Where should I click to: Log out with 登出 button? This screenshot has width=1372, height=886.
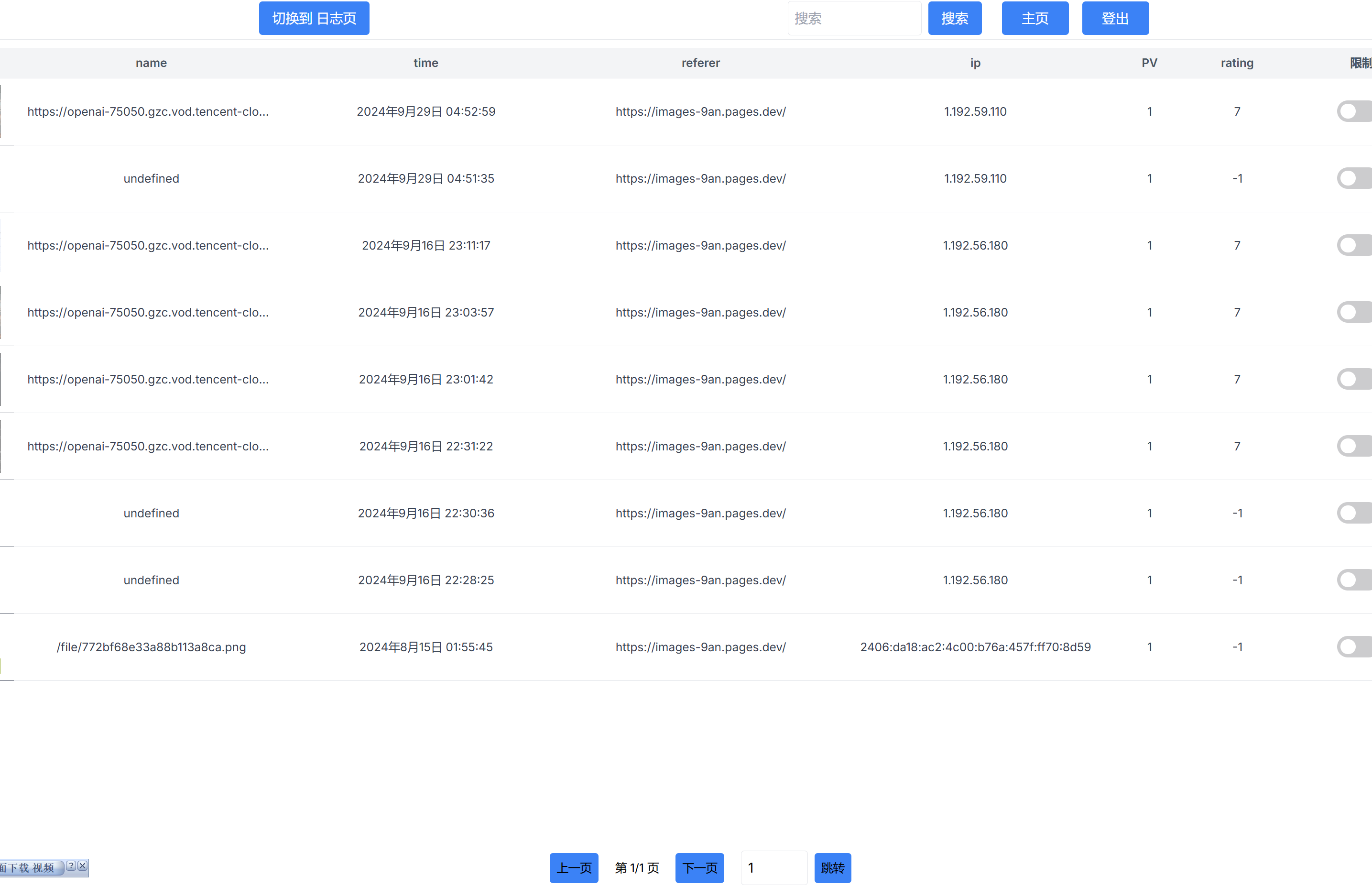(1115, 19)
